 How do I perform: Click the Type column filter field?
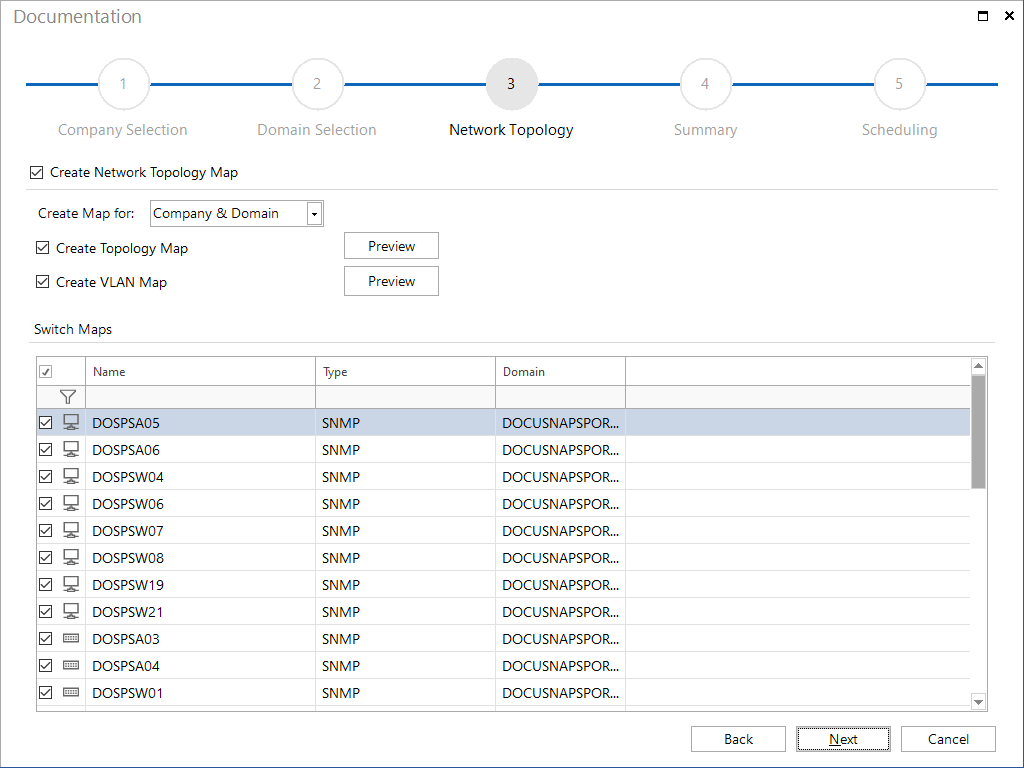(x=406, y=397)
